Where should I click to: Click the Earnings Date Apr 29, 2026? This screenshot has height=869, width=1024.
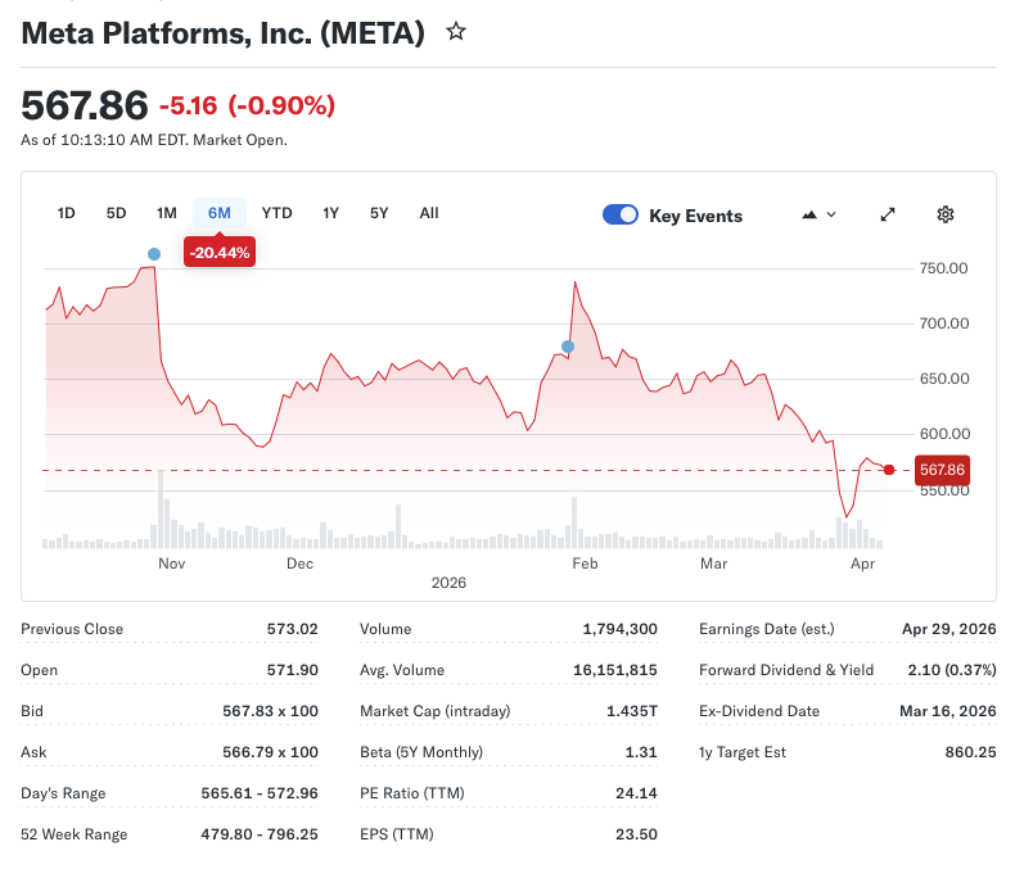tap(949, 629)
